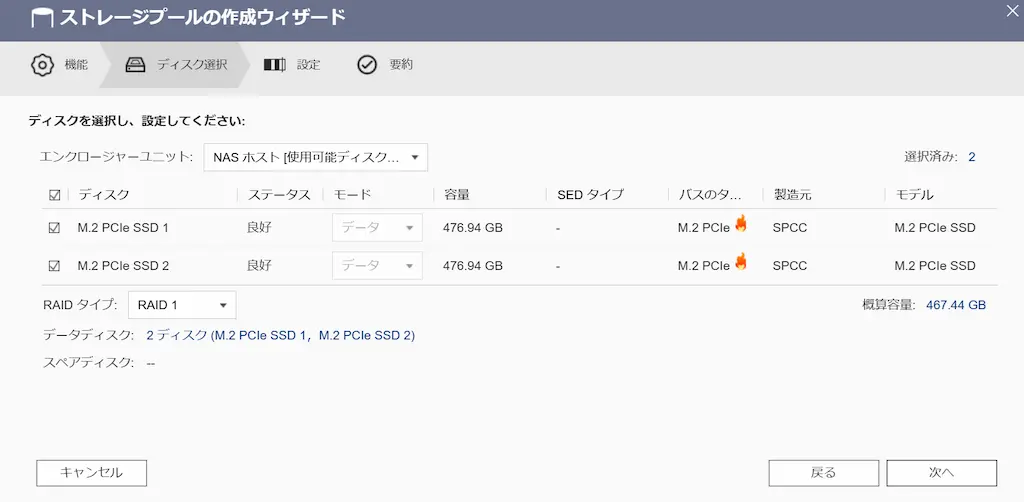Image resolution: width=1024 pixels, height=502 pixels.
Task: Click 476.94 GB capacity of SSD 2 row
Action: pos(473,266)
